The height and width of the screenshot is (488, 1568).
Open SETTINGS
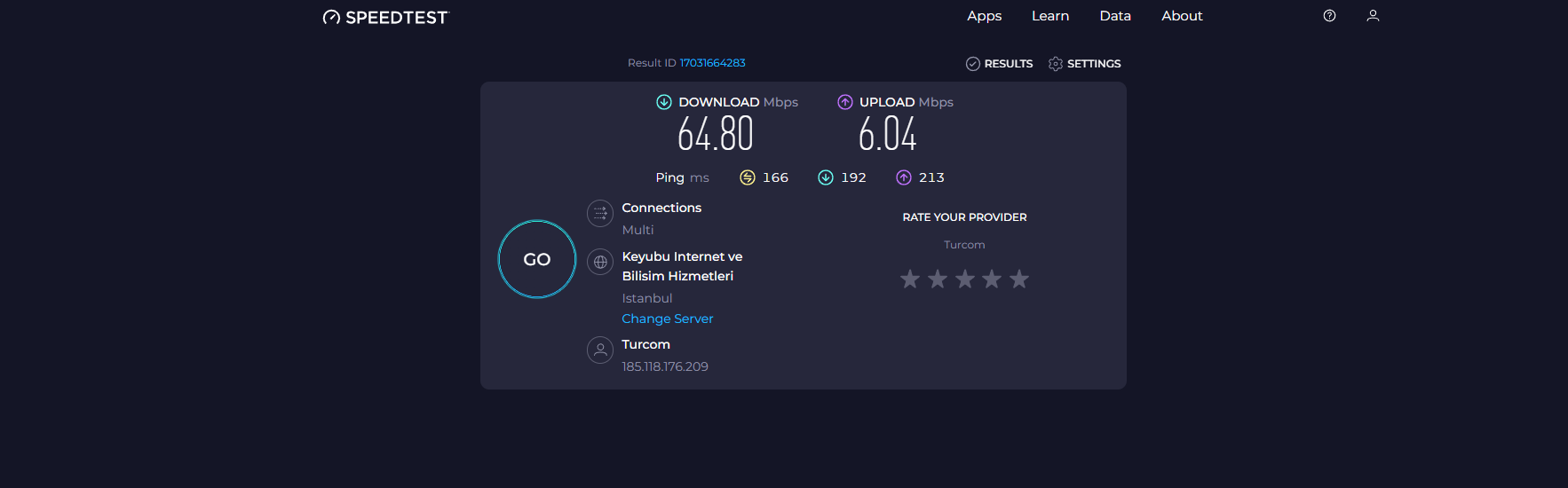click(1094, 64)
